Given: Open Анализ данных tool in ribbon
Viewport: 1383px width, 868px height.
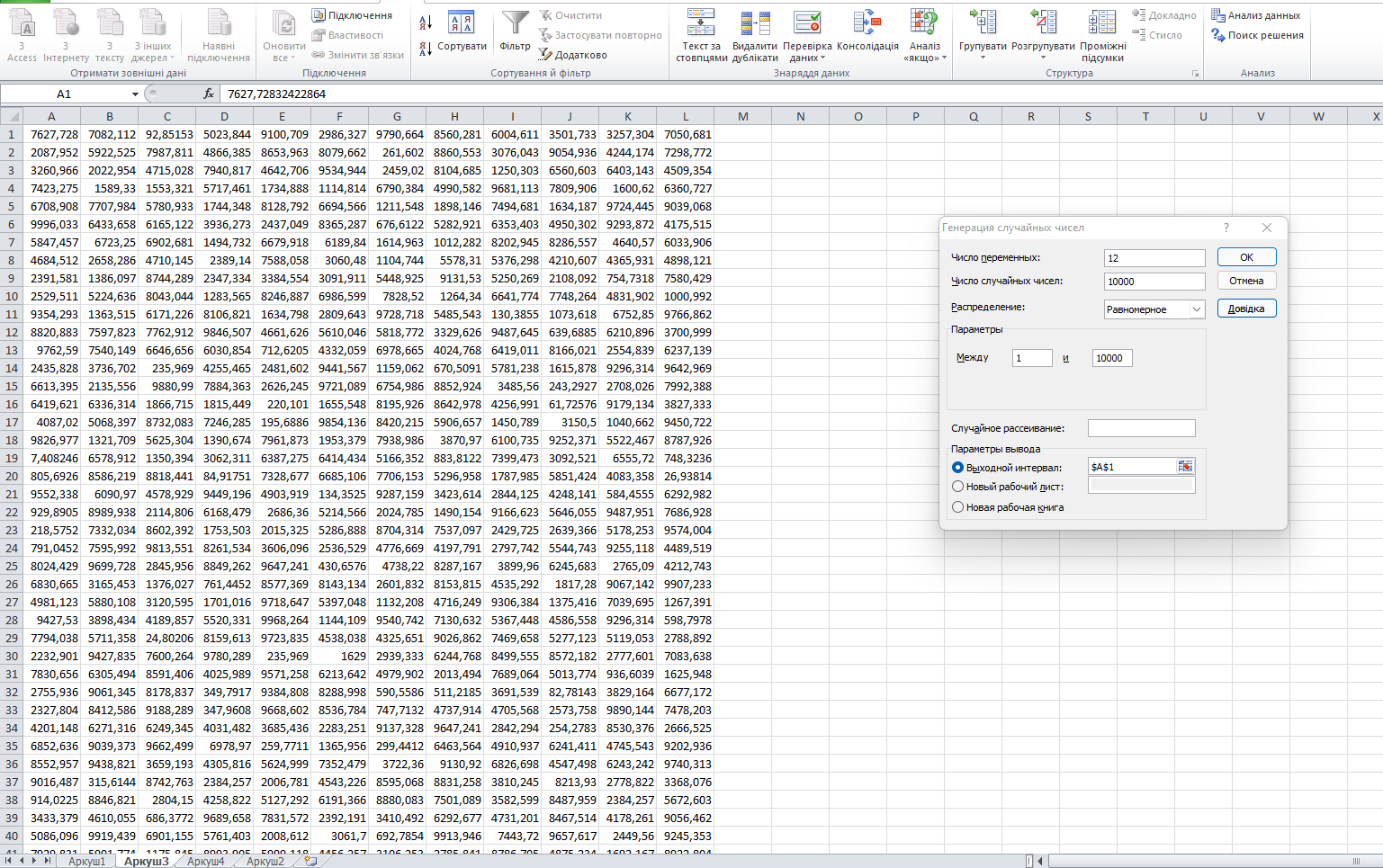Looking at the screenshot, I should point(1256,15).
